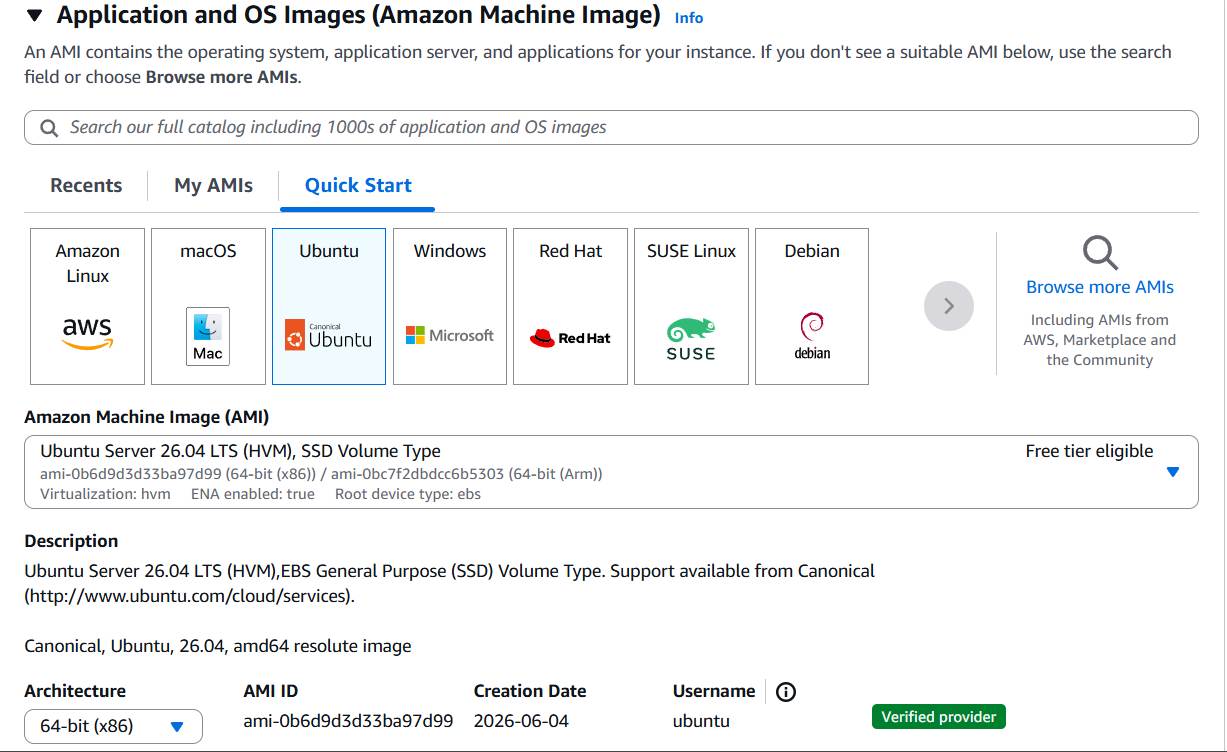
Task: Click the Red Hat logo icon
Action: point(570,338)
